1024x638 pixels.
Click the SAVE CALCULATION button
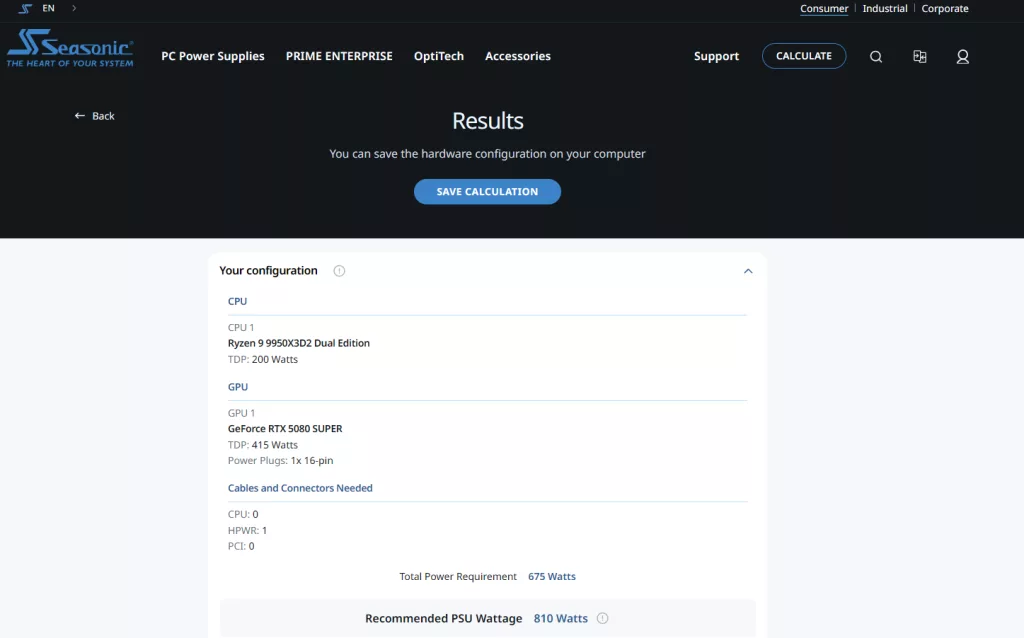[x=487, y=191]
